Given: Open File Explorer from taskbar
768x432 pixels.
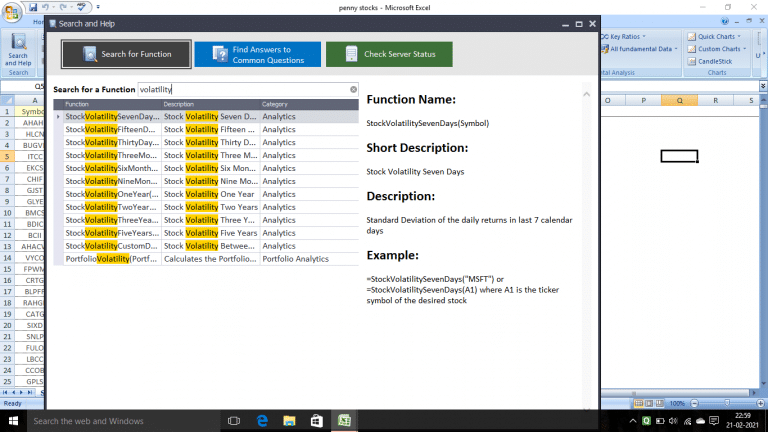Looking at the screenshot, I should pyautogui.click(x=289, y=421).
